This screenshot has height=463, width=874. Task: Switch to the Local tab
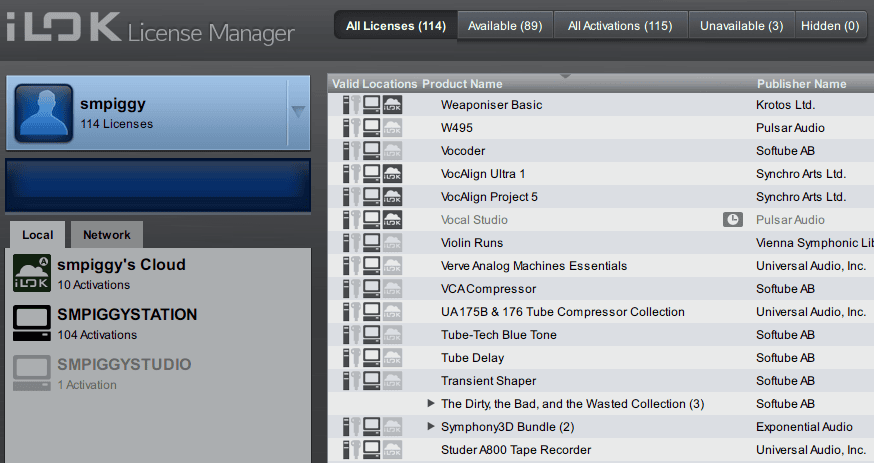(x=38, y=235)
